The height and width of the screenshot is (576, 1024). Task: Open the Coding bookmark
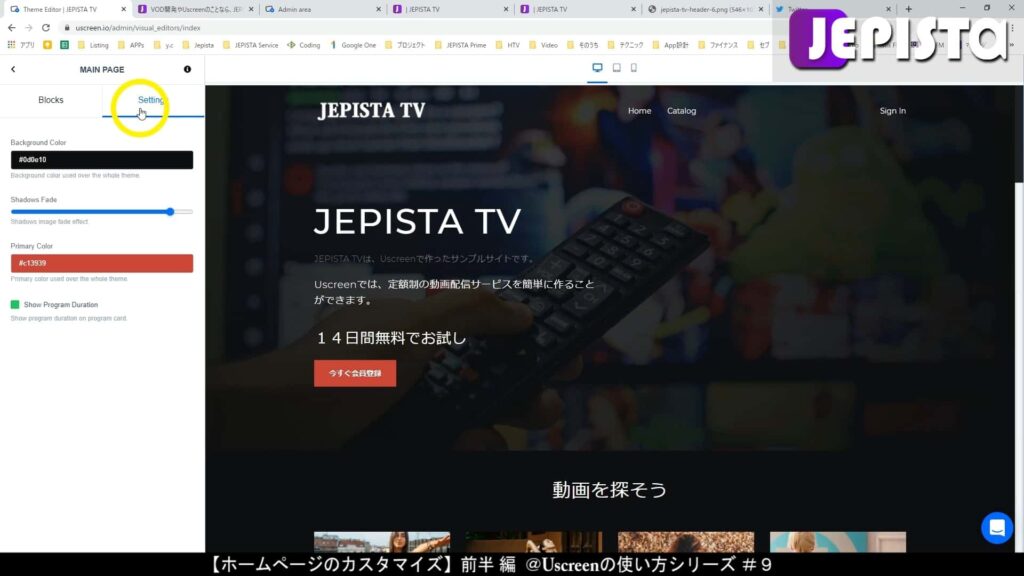304,45
